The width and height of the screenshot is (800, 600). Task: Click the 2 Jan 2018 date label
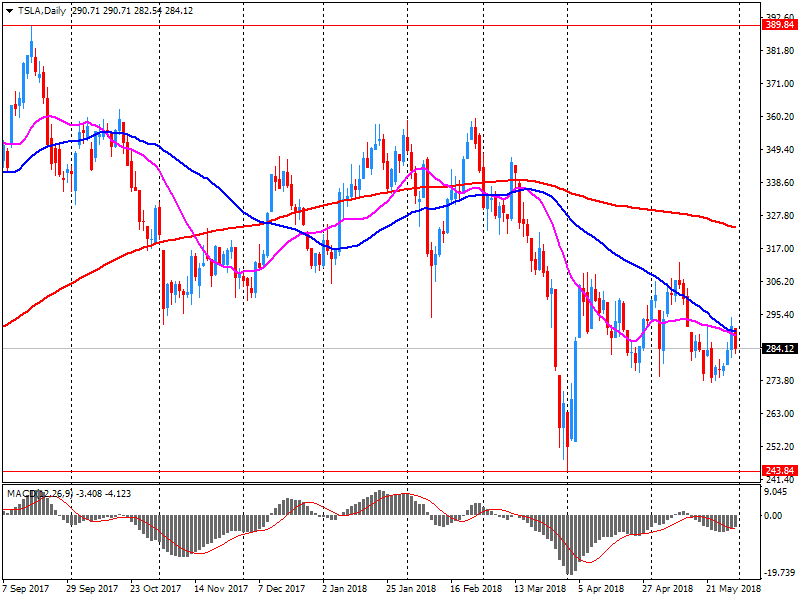pos(345,589)
